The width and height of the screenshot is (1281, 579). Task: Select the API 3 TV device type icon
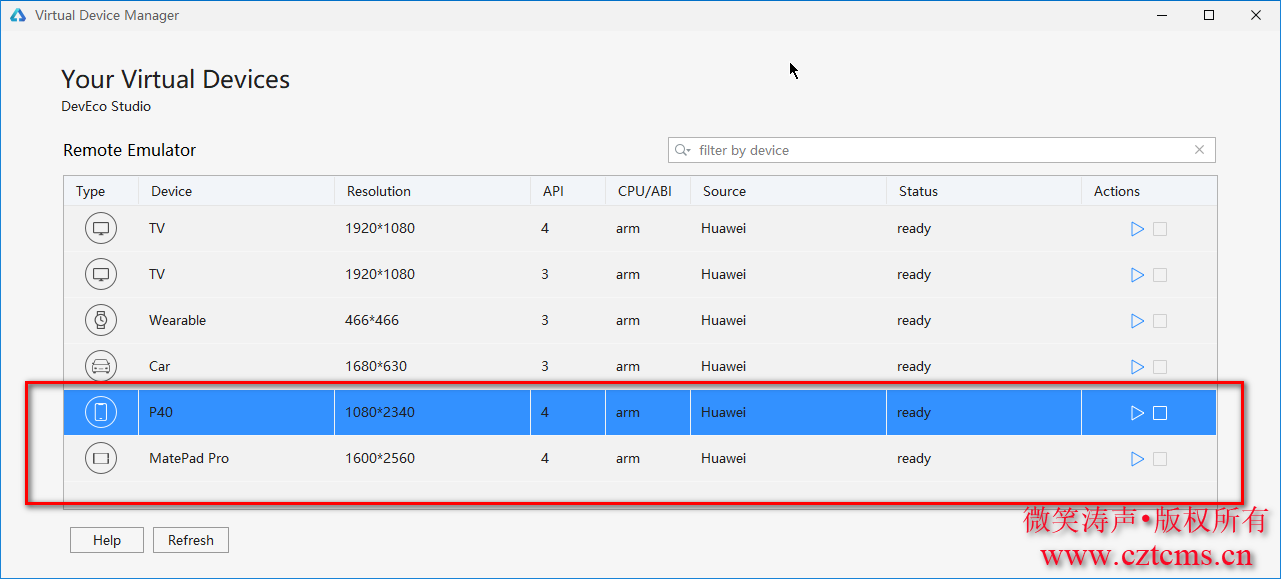(x=101, y=274)
